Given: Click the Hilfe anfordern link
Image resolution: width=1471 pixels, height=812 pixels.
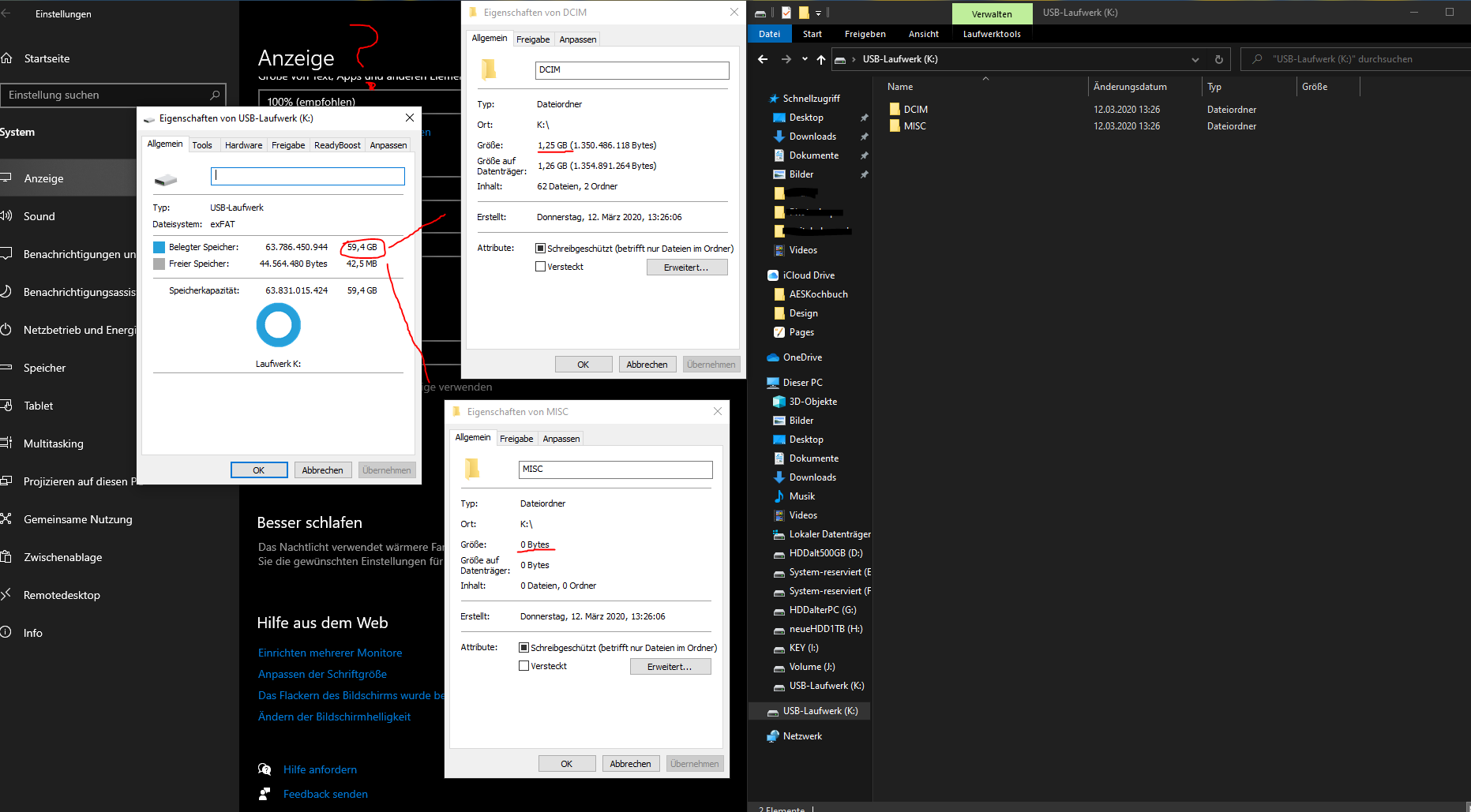Looking at the screenshot, I should 320,769.
